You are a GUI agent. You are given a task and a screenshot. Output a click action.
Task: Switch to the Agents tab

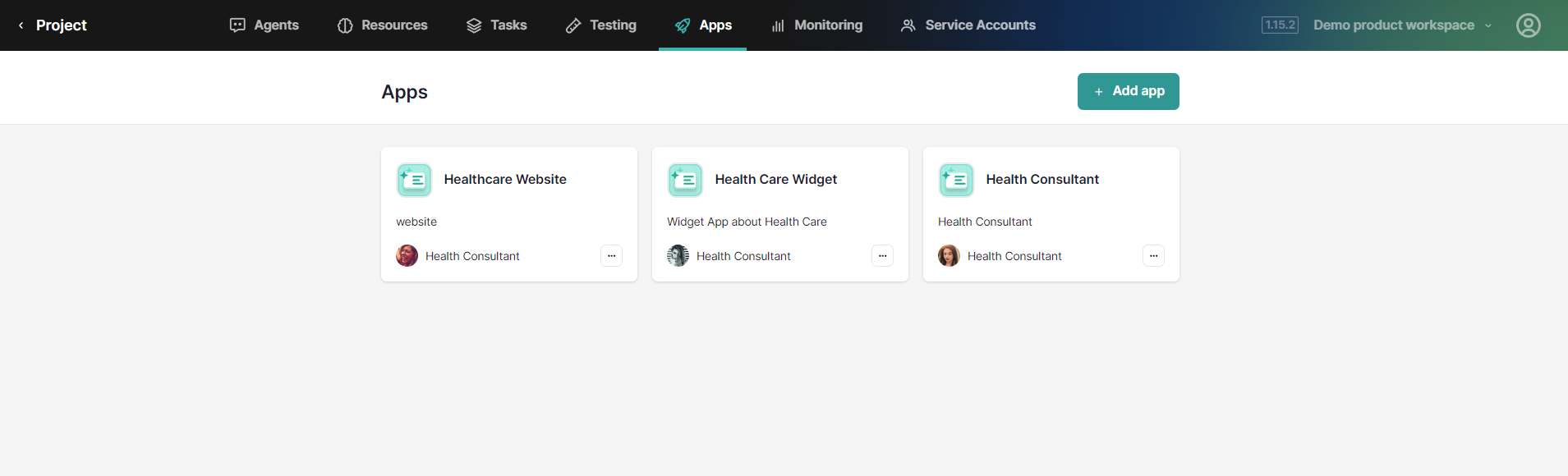click(264, 25)
